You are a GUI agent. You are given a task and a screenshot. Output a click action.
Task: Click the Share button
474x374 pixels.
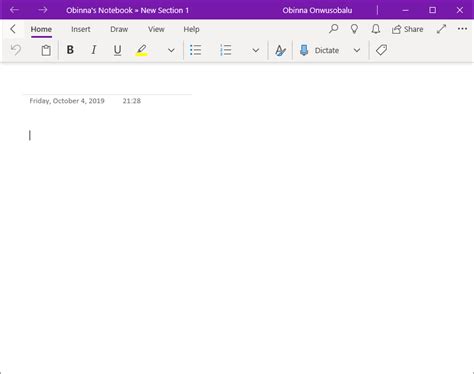[x=407, y=29]
